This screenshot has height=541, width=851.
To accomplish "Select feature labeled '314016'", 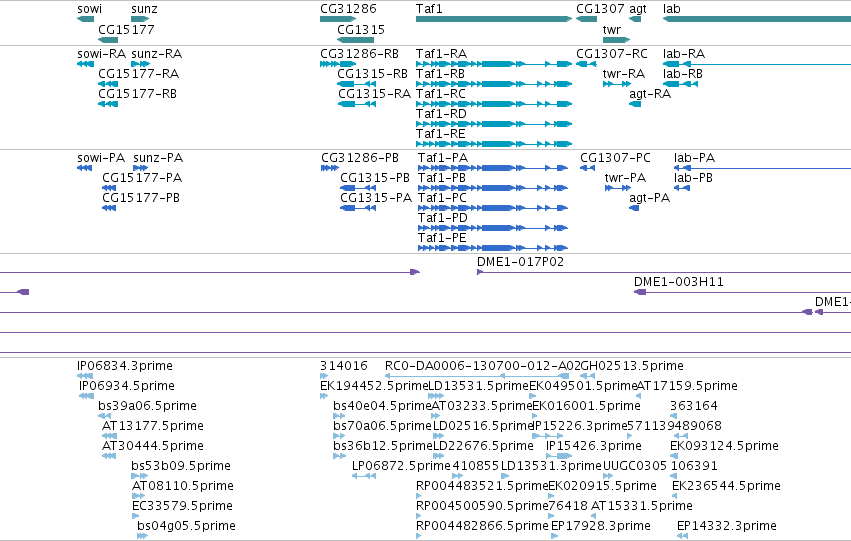I will pyautogui.click(x=344, y=366).
